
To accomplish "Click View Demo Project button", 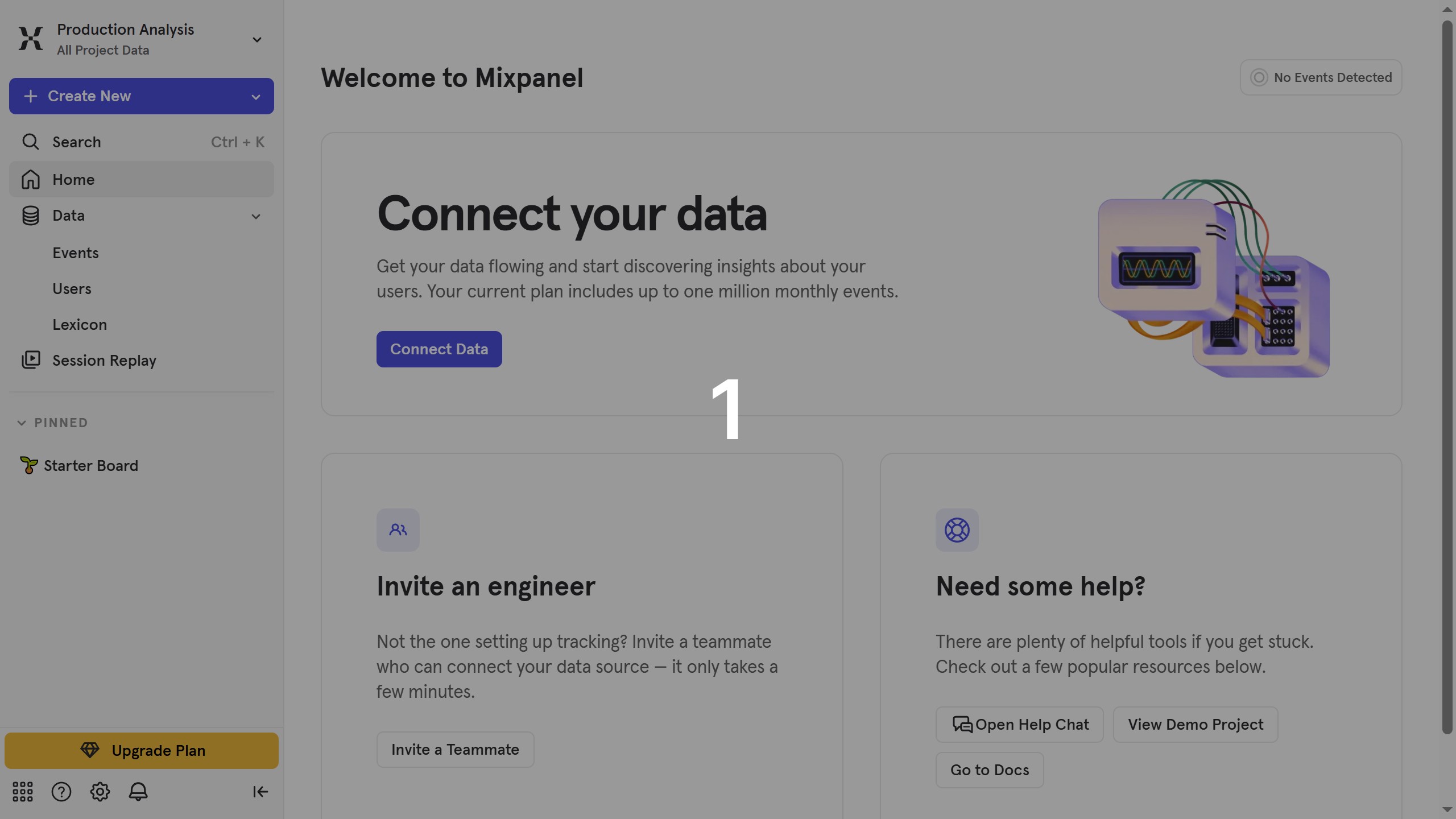I will point(1196,725).
